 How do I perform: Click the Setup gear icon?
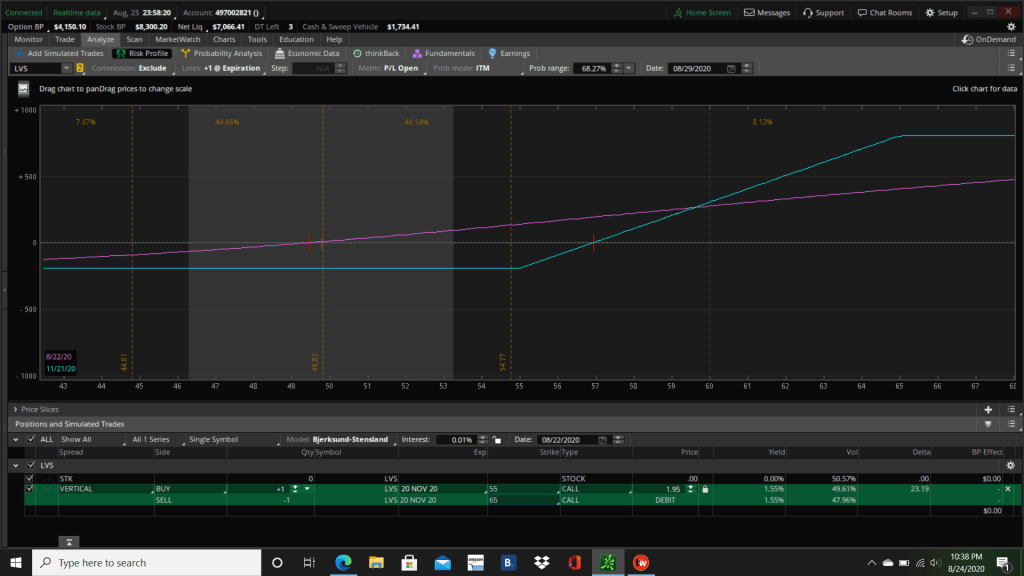click(x=930, y=13)
